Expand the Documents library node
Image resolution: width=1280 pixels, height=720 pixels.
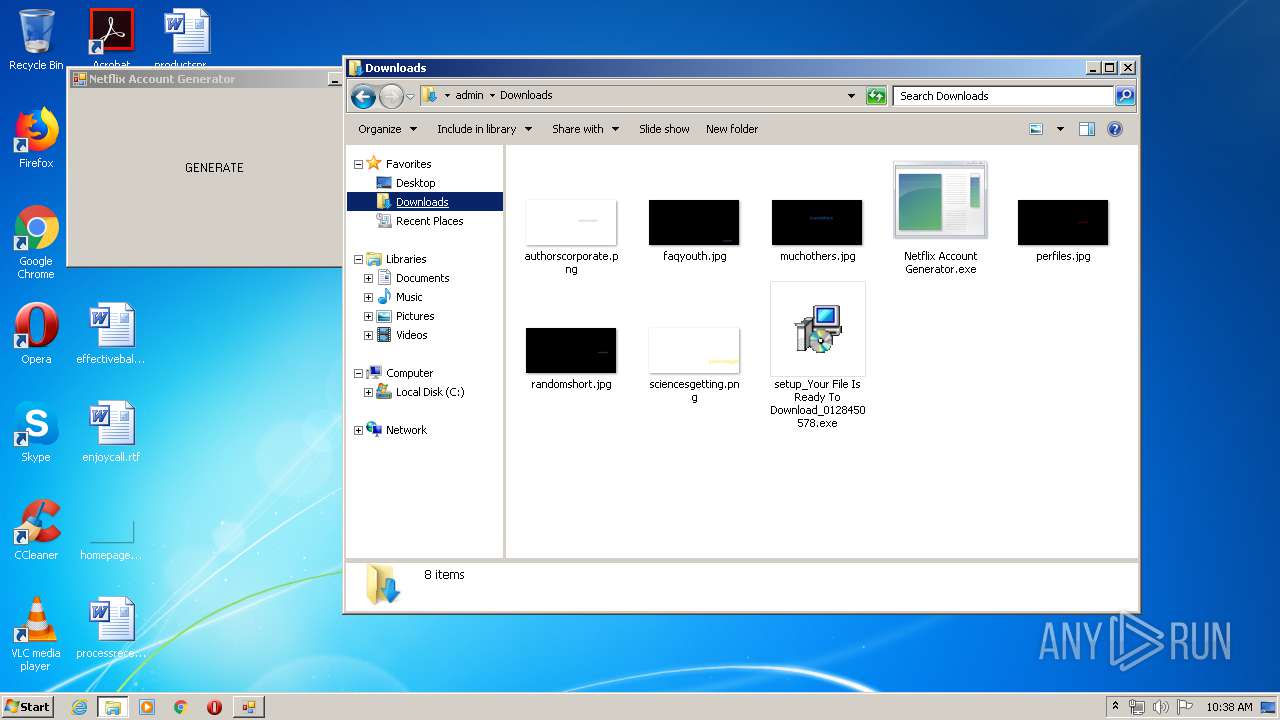point(368,278)
